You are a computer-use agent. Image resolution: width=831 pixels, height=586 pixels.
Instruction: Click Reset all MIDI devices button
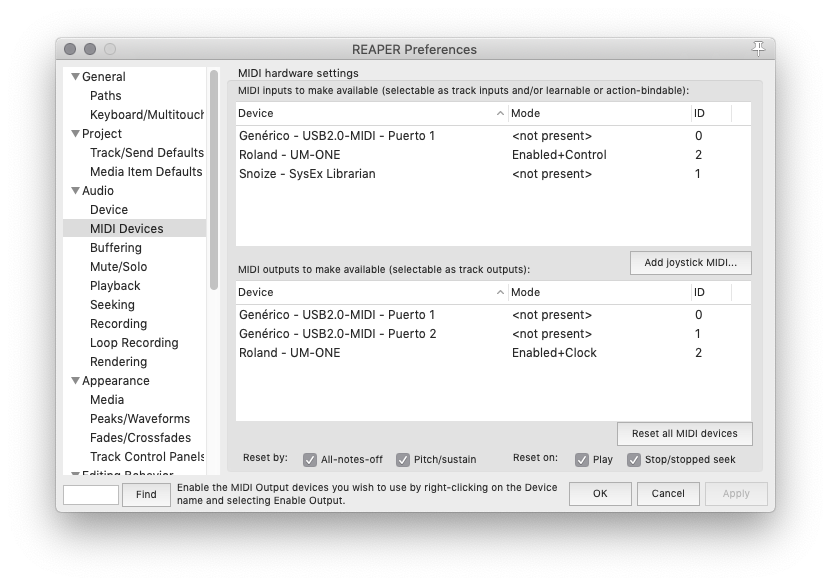[684, 434]
